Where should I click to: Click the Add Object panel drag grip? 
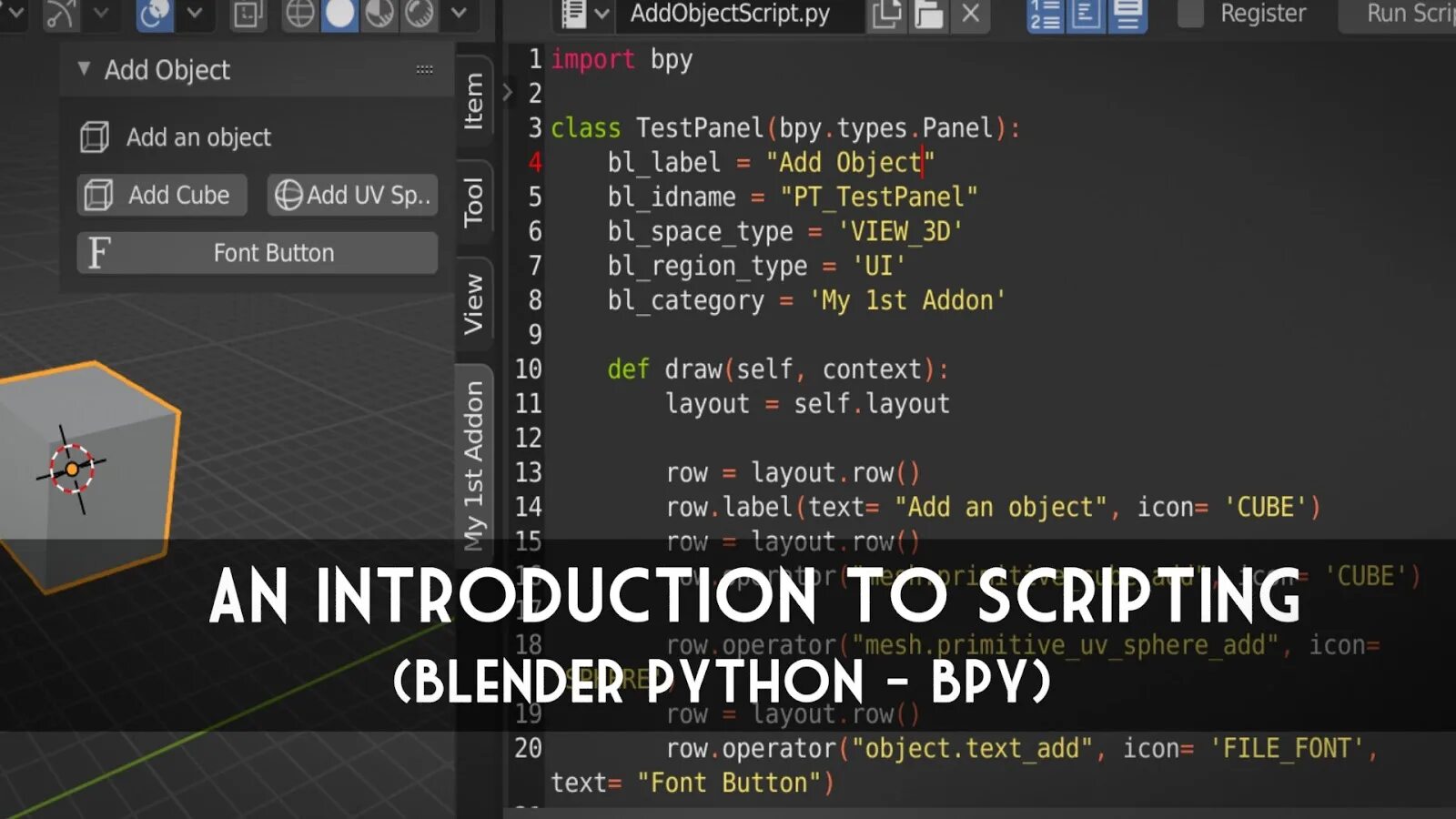tap(424, 69)
